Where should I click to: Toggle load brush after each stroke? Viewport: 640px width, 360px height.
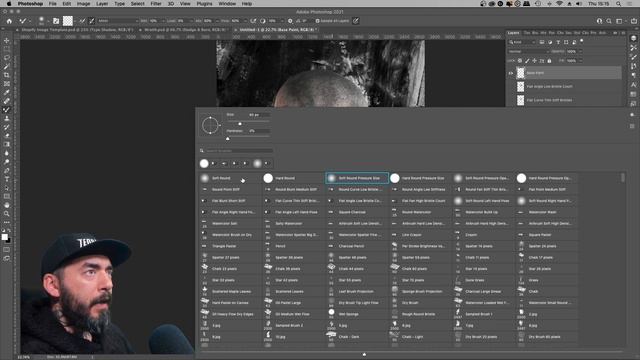(x=82, y=21)
